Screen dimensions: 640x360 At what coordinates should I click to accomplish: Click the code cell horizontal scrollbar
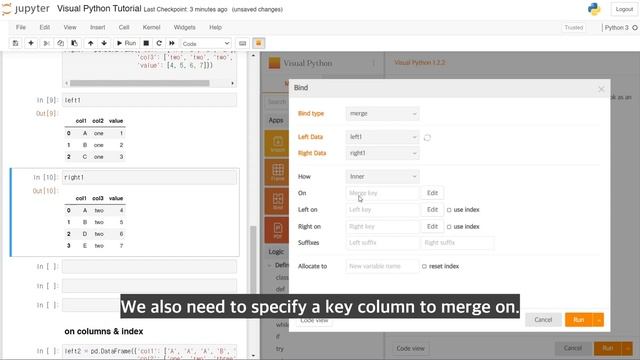(x=140, y=83)
